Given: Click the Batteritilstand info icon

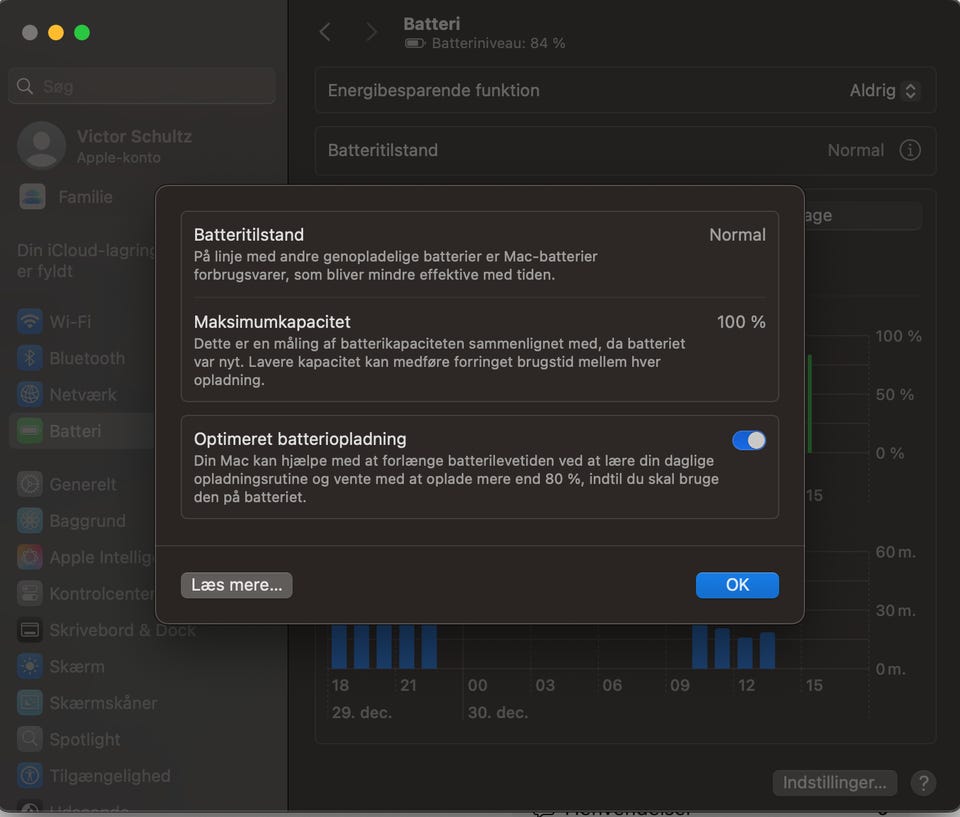Looking at the screenshot, I should (x=910, y=150).
